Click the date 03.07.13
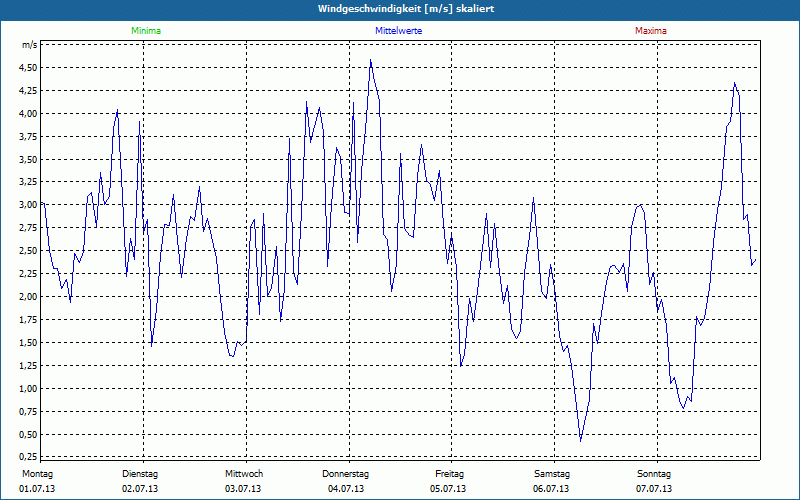 pyautogui.click(x=243, y=489)
